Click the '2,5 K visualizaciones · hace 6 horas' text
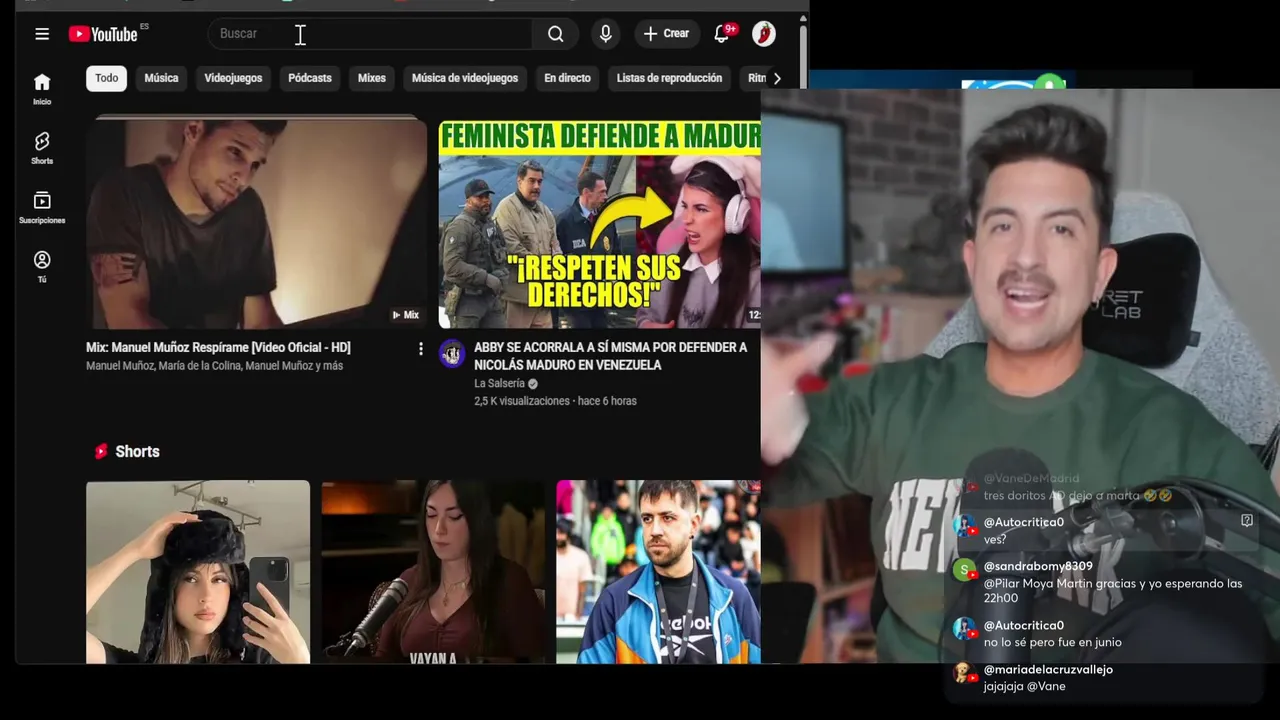The width and height of the screenshot is (1280, 720). pyautogui.click(x=555, y=401)
